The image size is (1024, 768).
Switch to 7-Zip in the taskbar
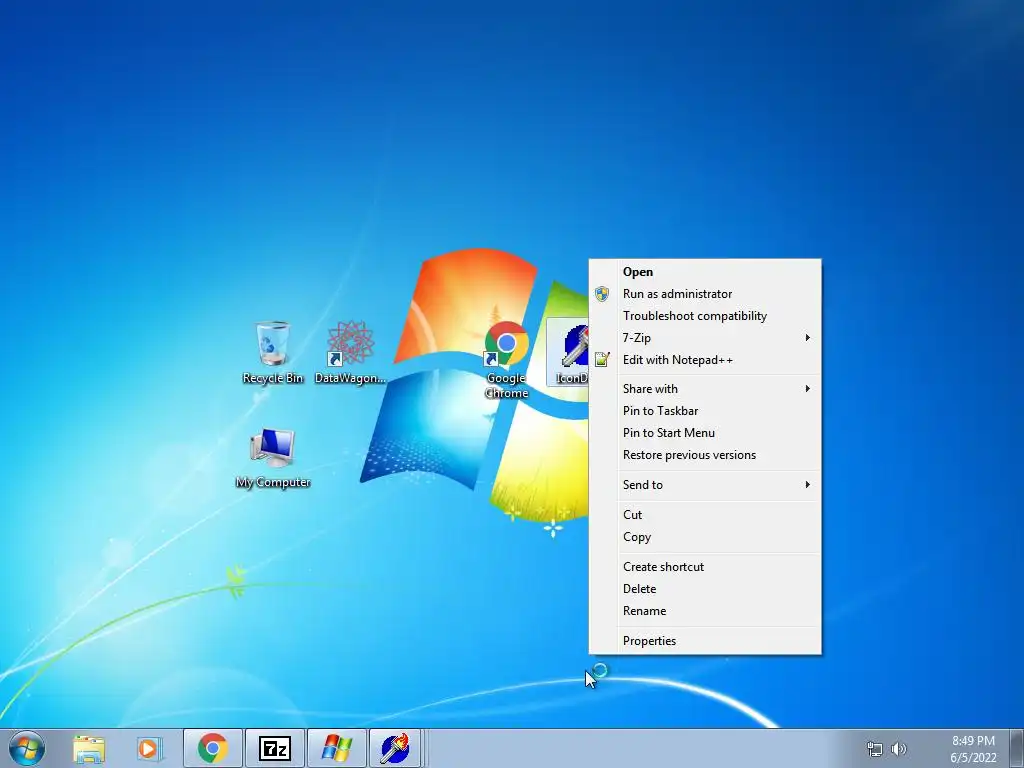pyautogui.click(x=274, y=749)
